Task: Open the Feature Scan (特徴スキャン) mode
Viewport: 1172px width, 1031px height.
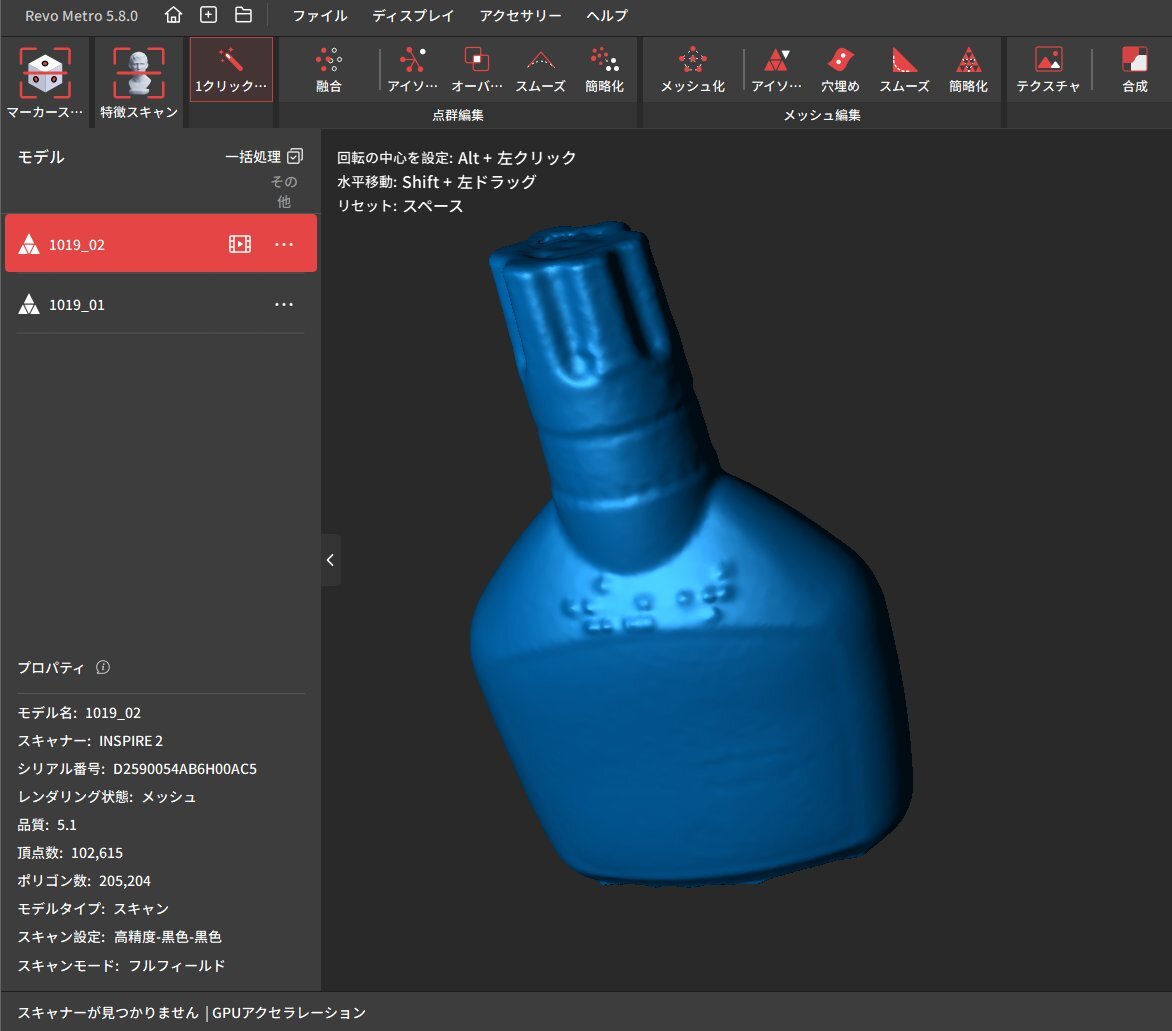Action: [x=138, y=72]
